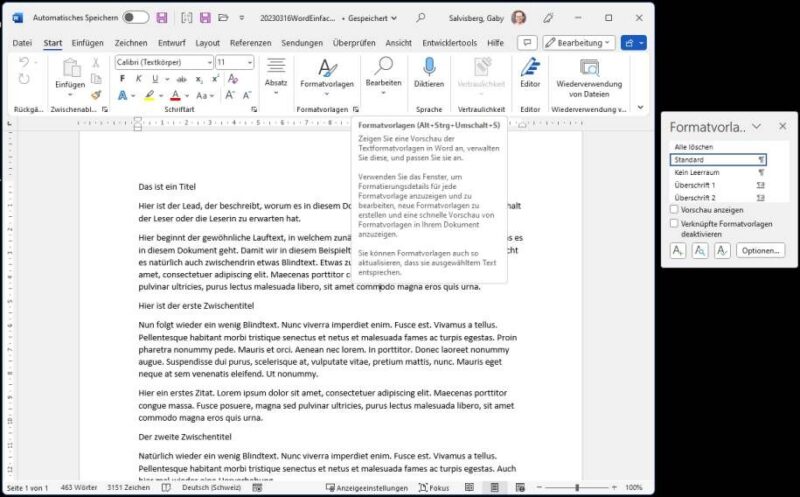The width and height of the screenshot is (800, 497).
Task: Open the Style Inspector icon in pane
Action: (x=700, y=250)
